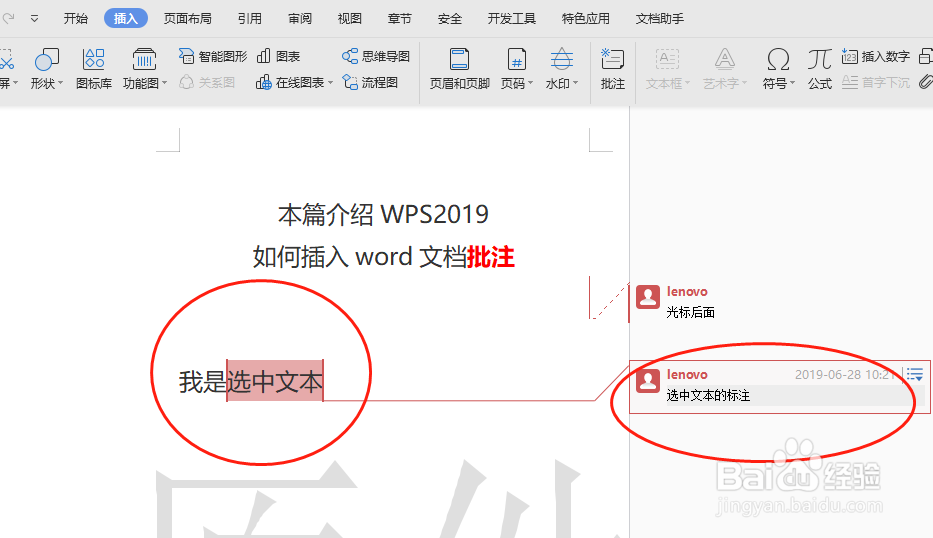Click the lenovo avatar on the 光标后面 comment
The height and width of the screenshot is (538, 933).
click(648, 296)
